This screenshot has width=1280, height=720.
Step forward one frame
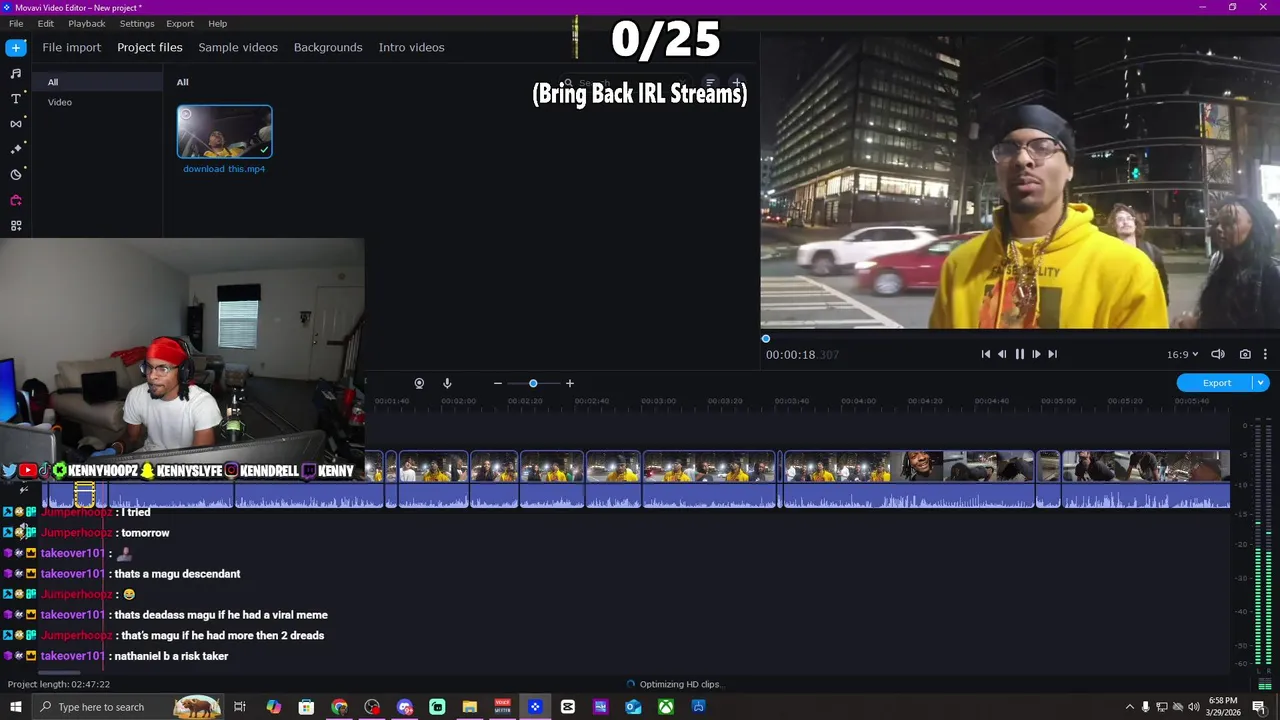[1036, 354]
